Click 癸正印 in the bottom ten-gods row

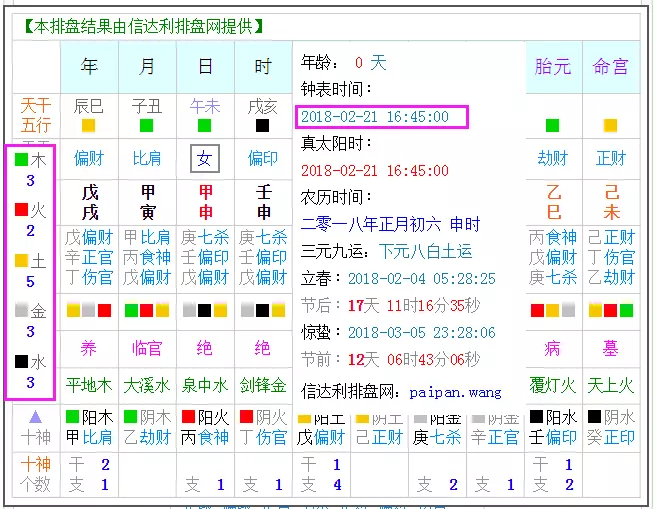click(x=611, y=438)
